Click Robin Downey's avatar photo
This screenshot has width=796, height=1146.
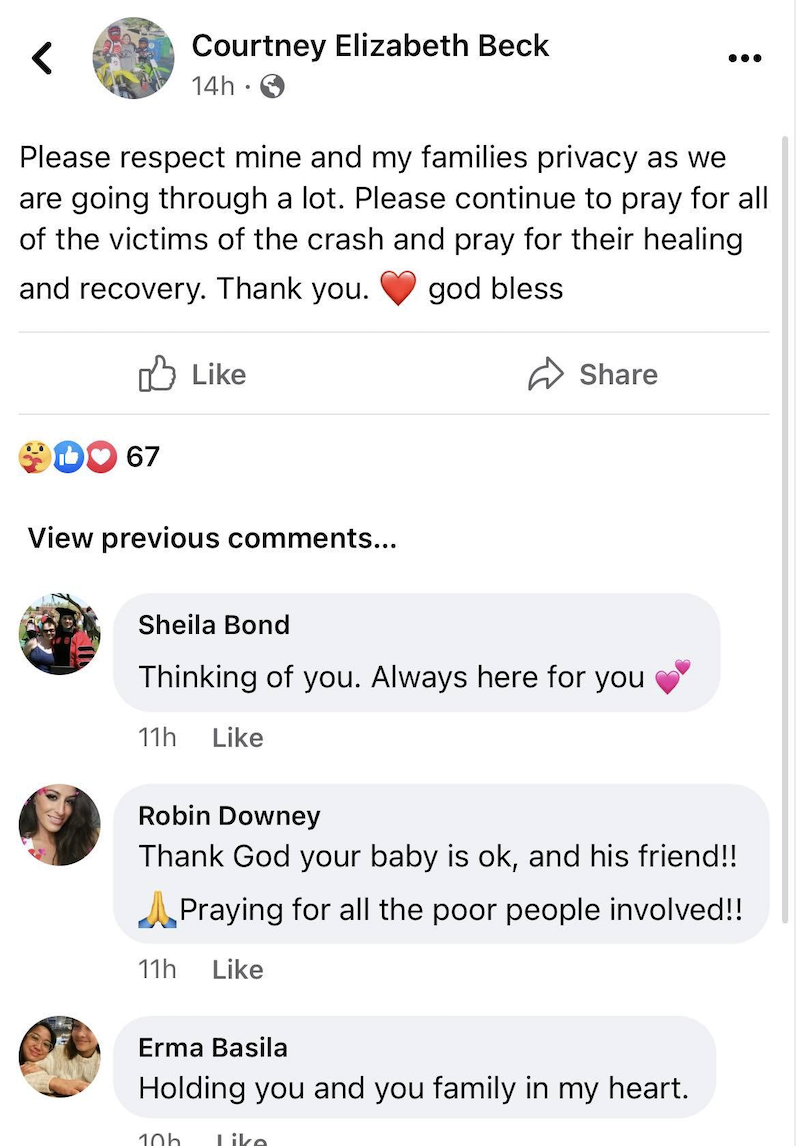click(60, 825)
